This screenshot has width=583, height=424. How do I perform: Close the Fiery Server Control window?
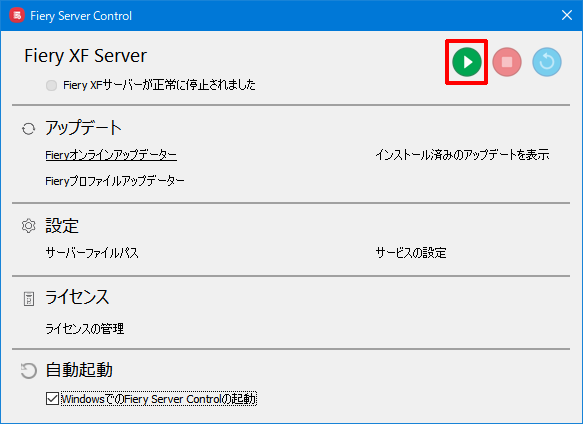tap(567, 15)
